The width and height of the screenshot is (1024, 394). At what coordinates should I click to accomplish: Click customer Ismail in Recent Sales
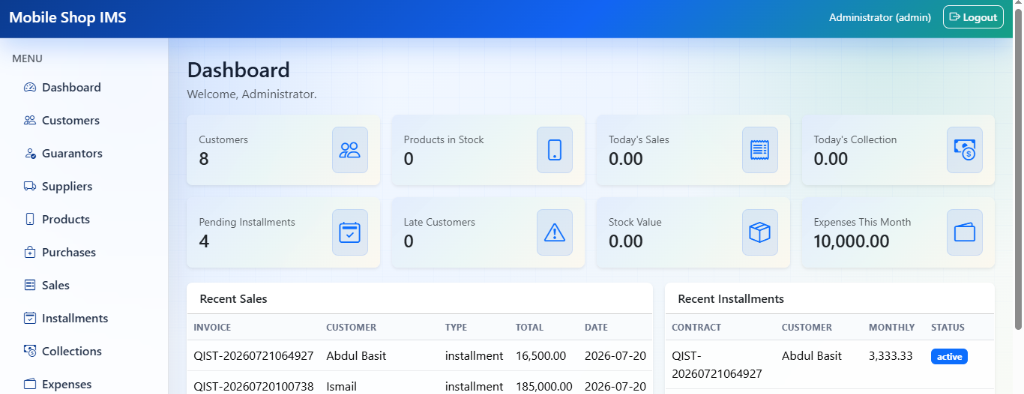342,386
